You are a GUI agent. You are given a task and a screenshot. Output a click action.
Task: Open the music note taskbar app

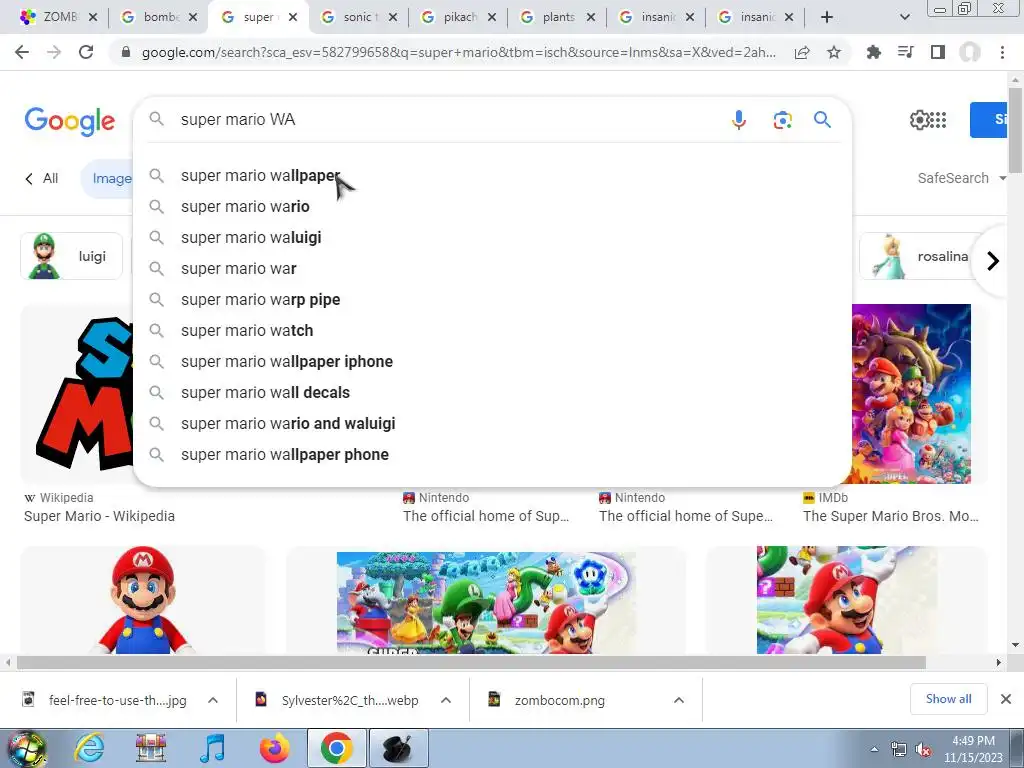point(212,748)
